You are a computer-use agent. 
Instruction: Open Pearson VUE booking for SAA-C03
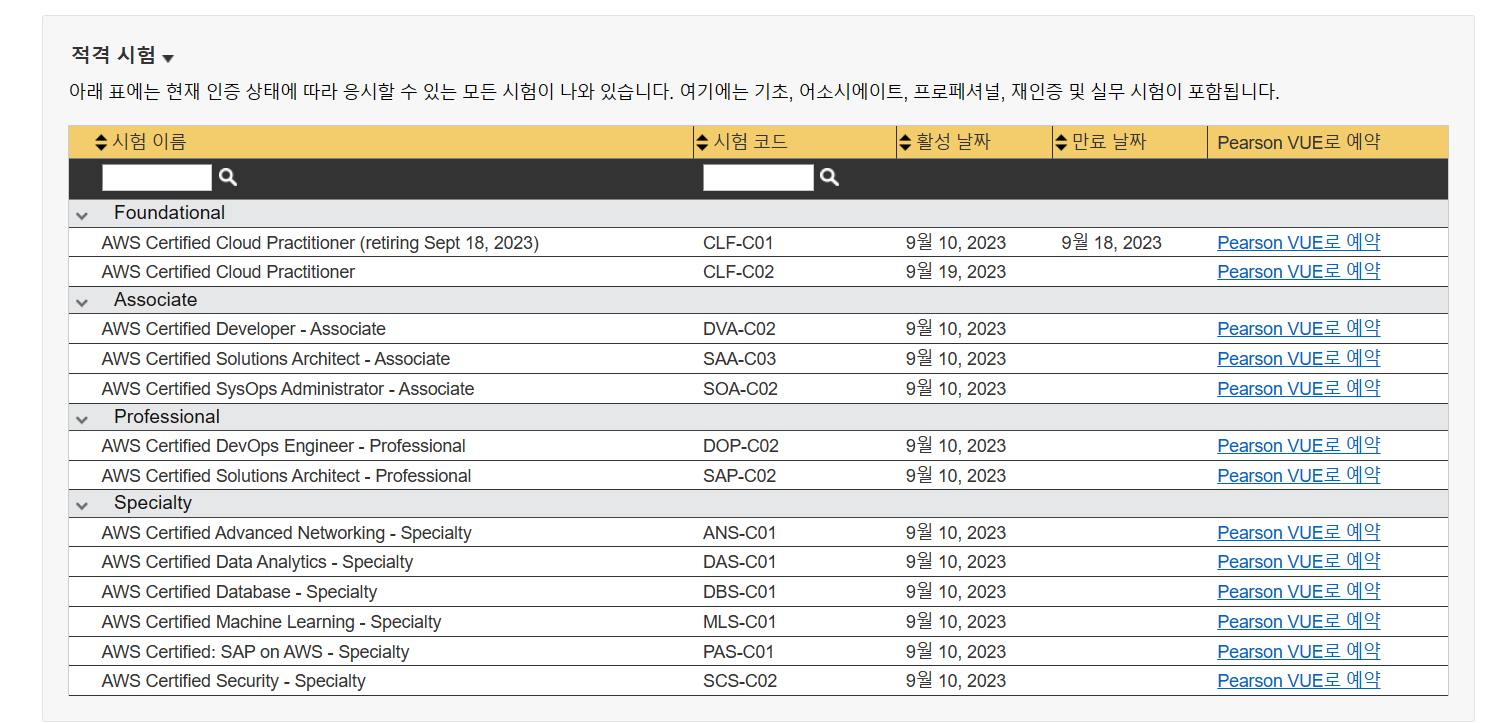[1298, 359]
